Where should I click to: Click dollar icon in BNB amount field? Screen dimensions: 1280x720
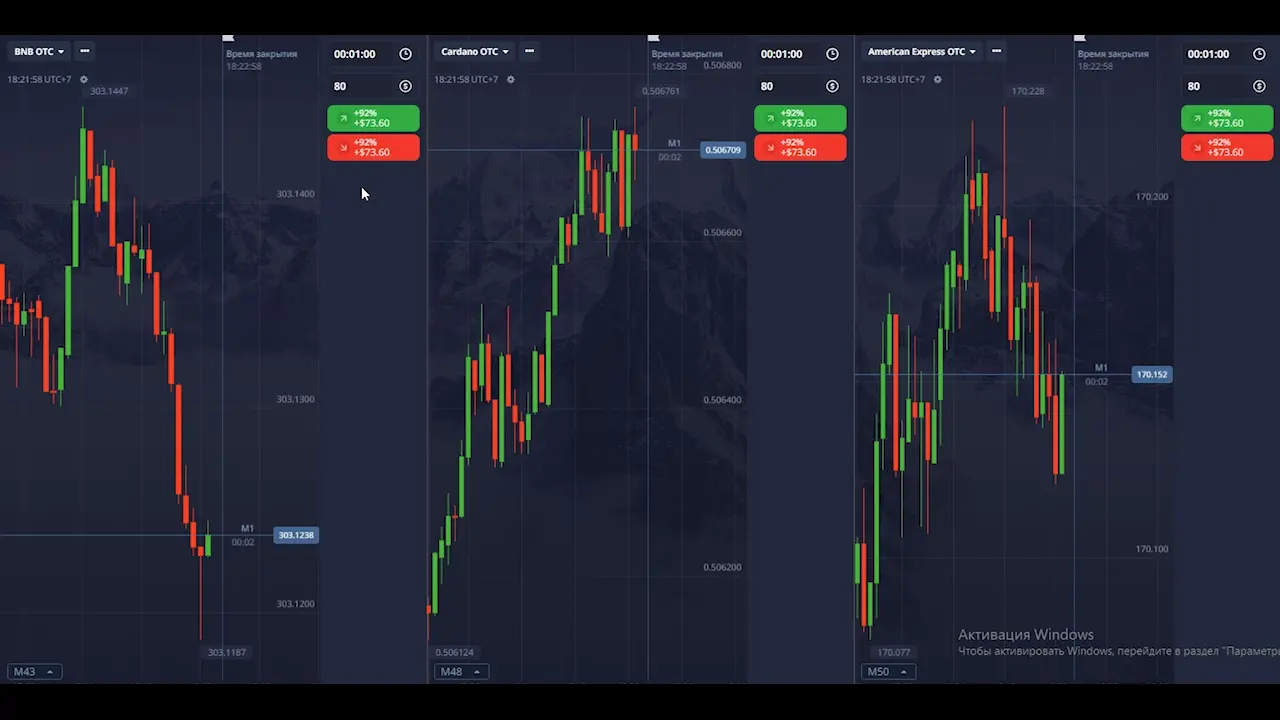pyautogui.click(x=405, y=86)
